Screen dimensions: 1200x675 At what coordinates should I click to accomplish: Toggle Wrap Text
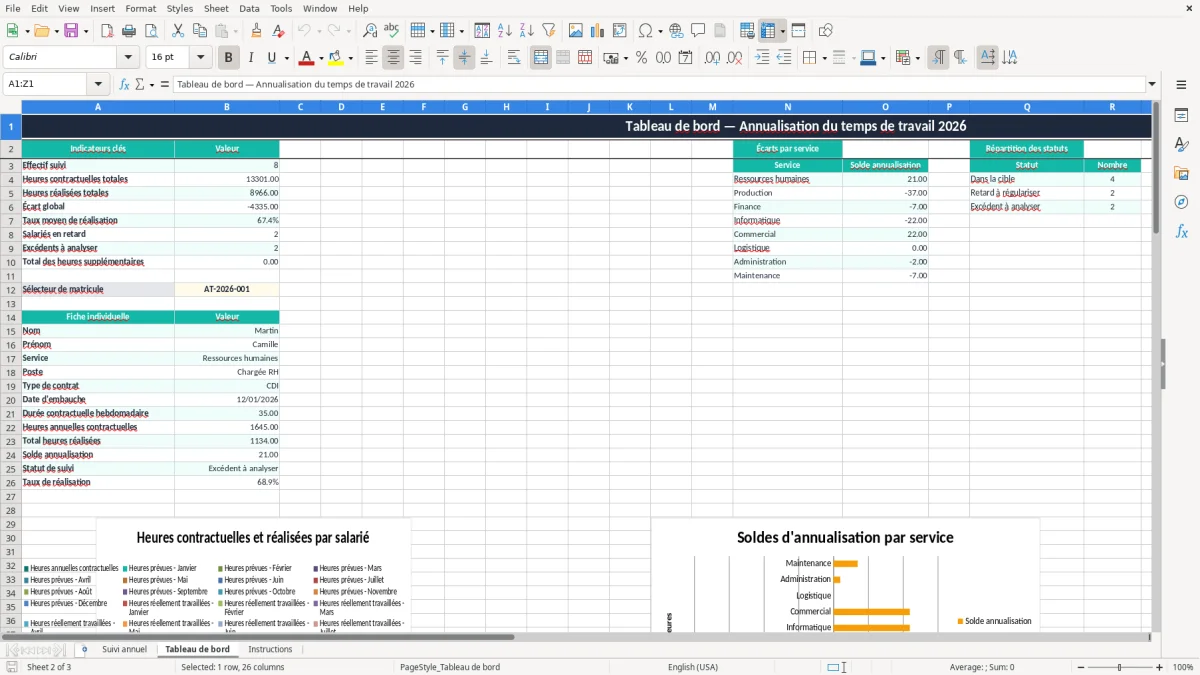pyautogui.click(x=514, y=58)
